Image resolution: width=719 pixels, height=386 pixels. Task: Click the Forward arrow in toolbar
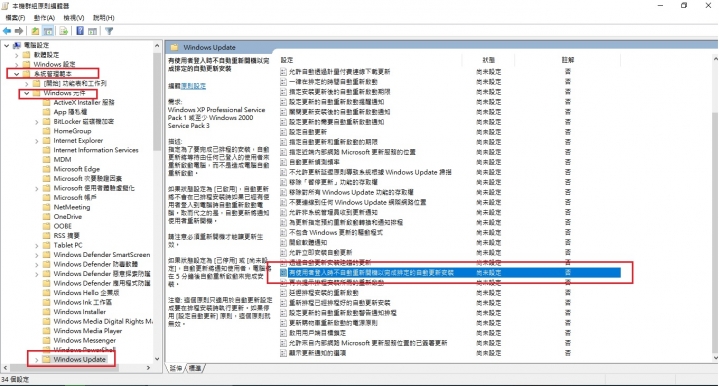19,31
